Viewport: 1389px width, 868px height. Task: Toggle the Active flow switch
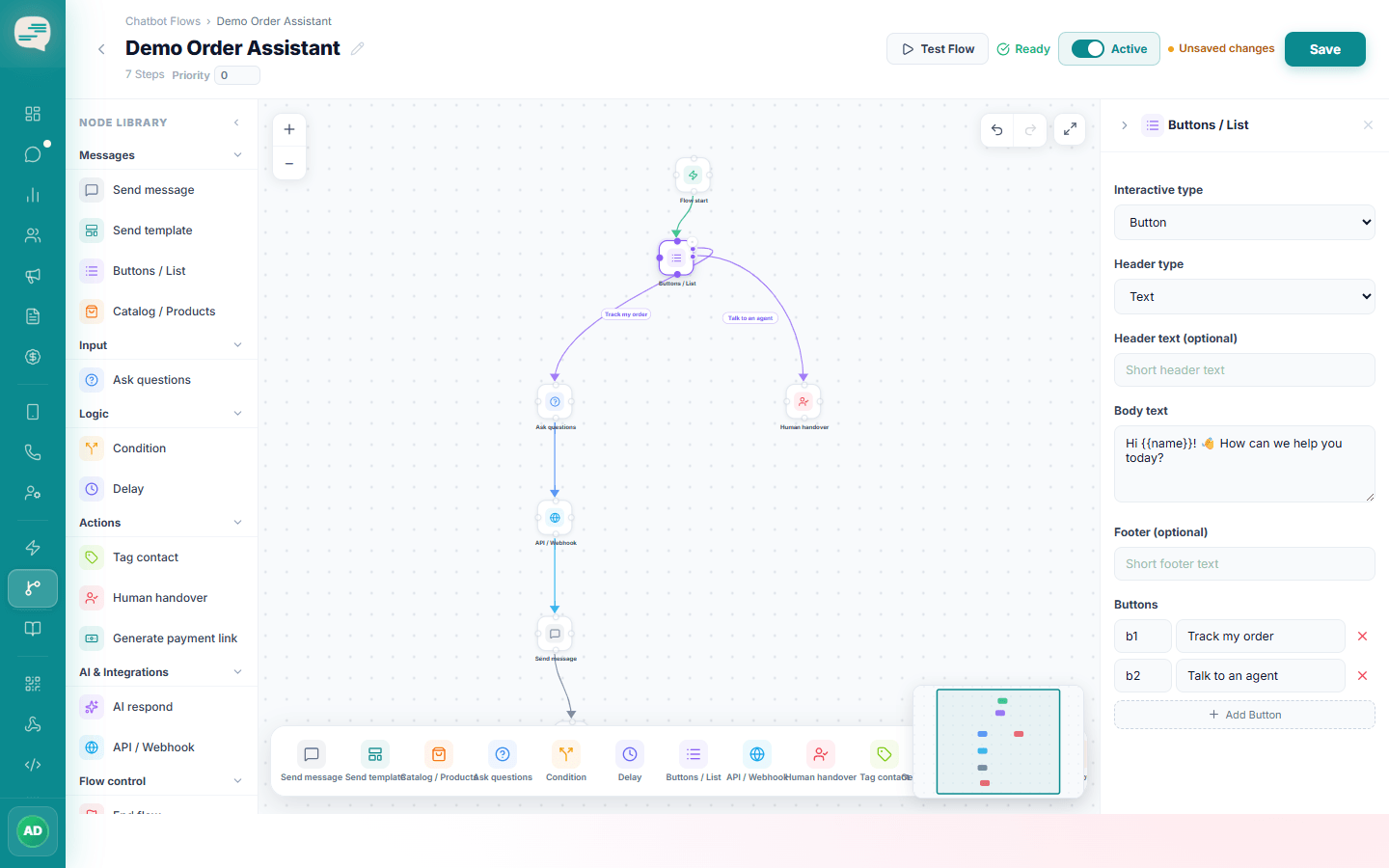(x=1088, y=49)
